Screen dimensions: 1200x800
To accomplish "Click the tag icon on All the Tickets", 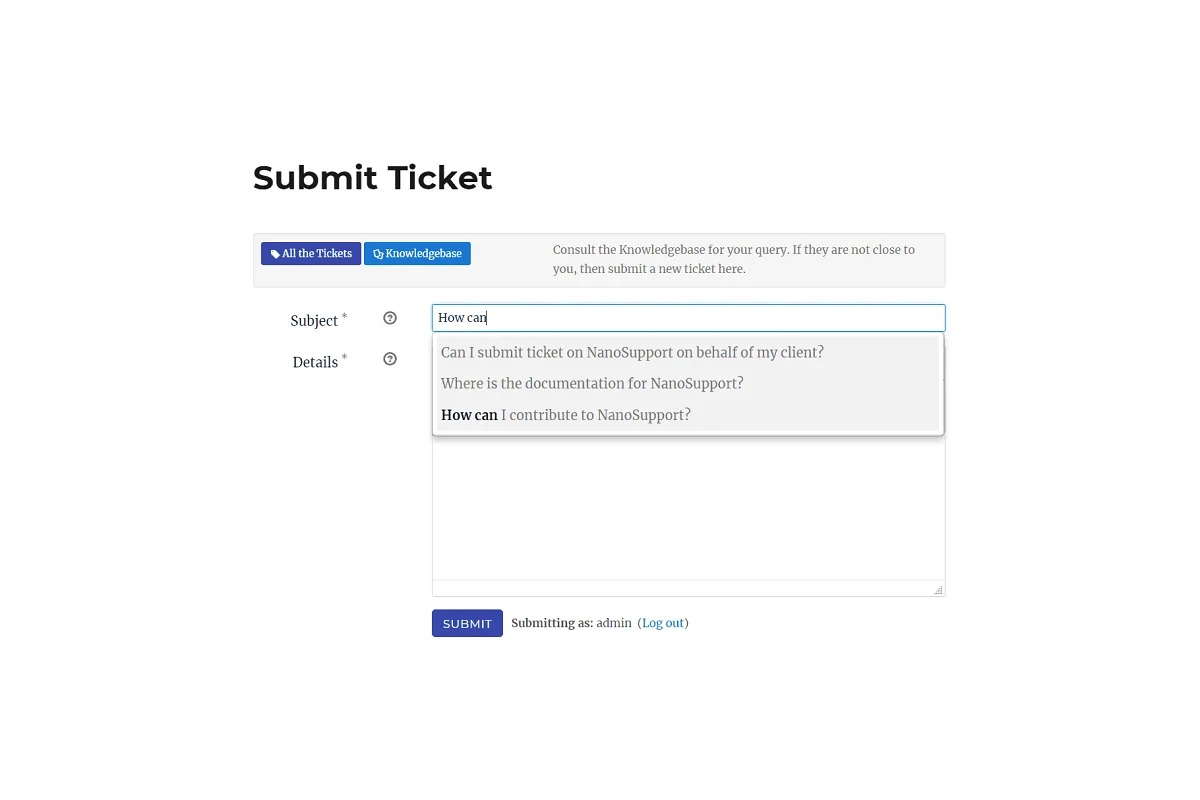I will [x=275, y=254].
